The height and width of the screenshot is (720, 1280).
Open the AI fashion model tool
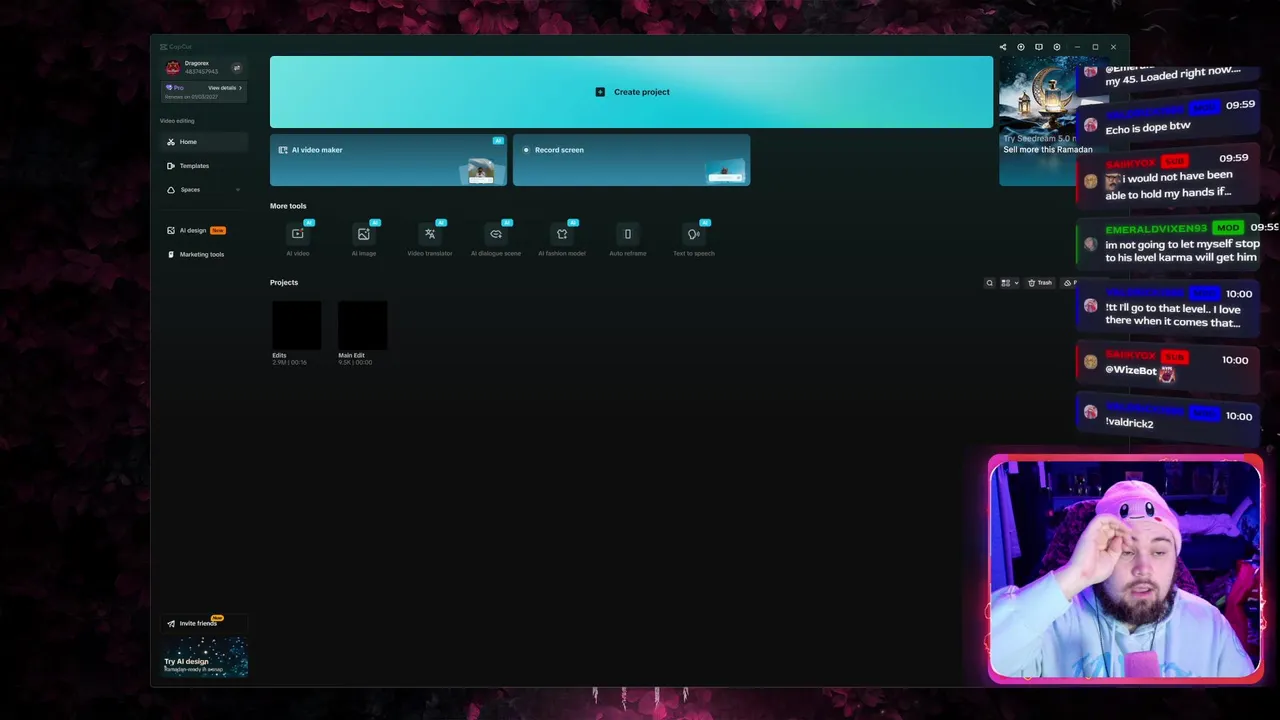[562, 239]
